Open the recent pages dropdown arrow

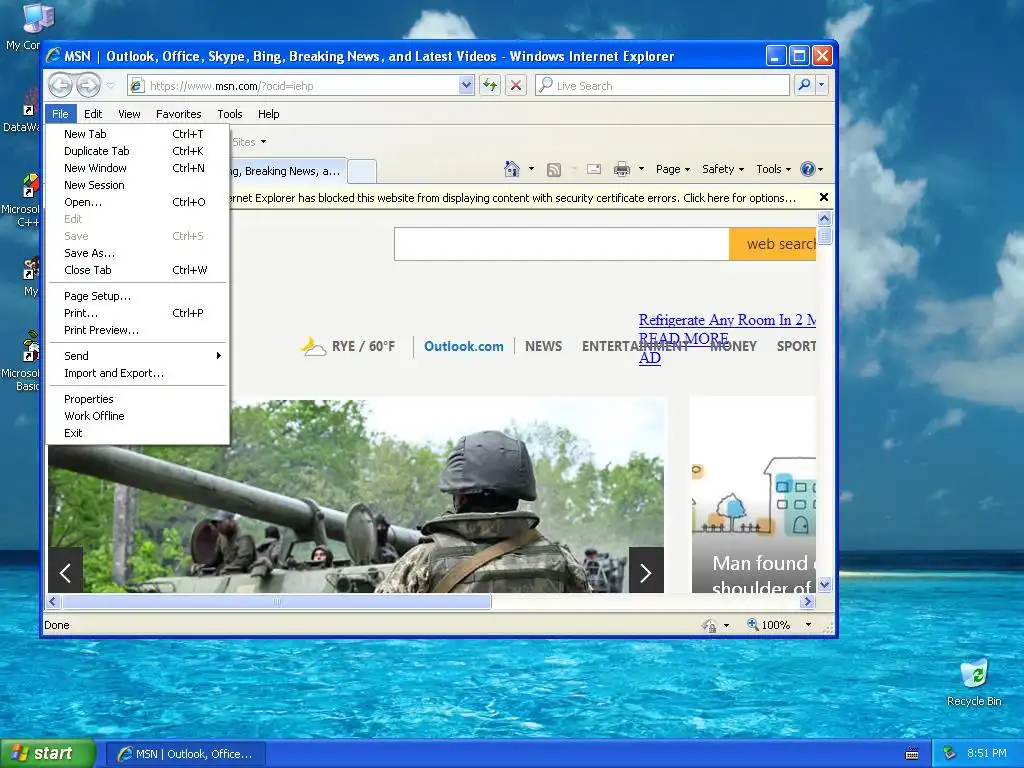(x=110, y=86)
